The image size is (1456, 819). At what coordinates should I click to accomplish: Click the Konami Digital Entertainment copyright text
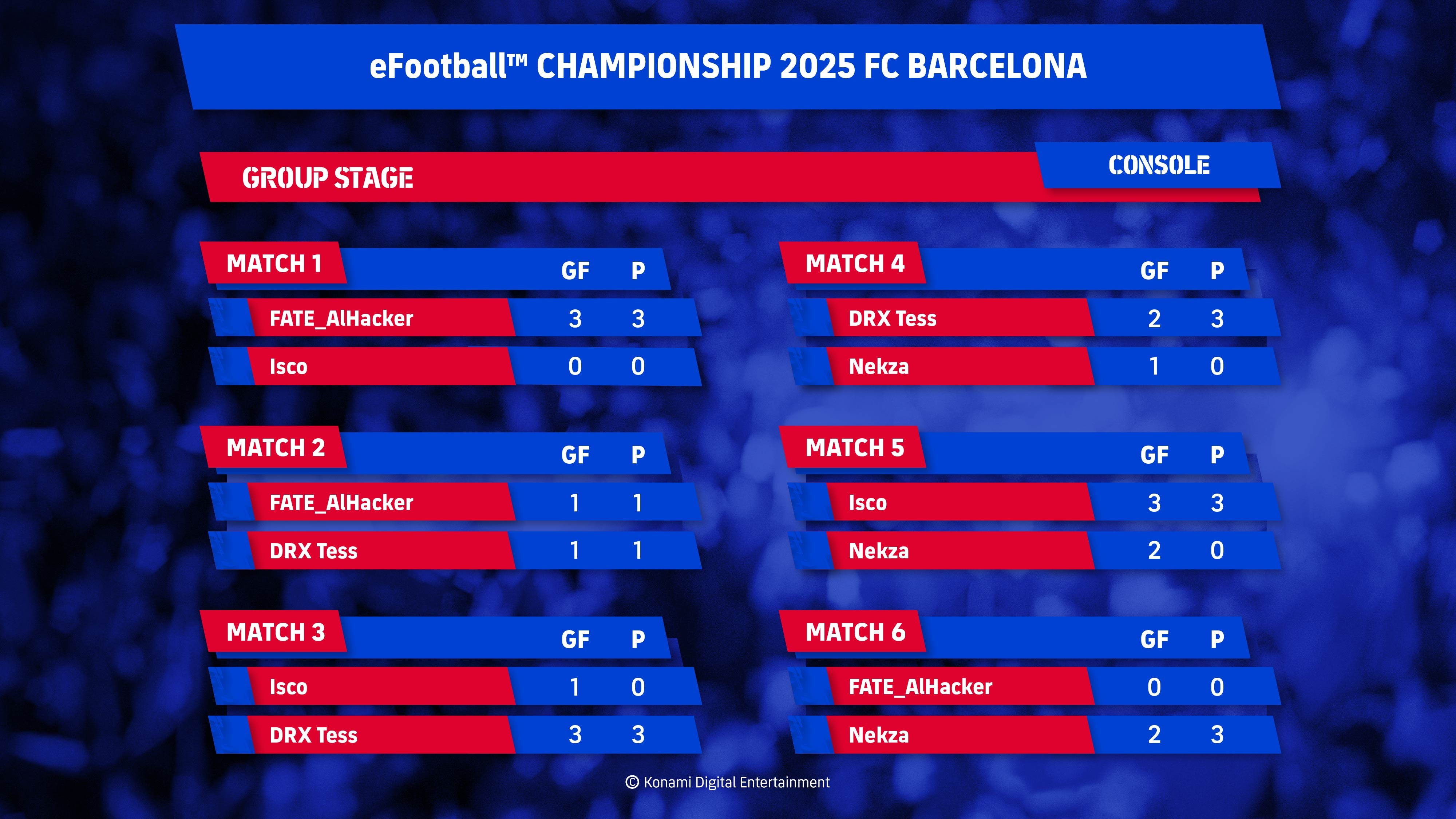coord(727,782)
